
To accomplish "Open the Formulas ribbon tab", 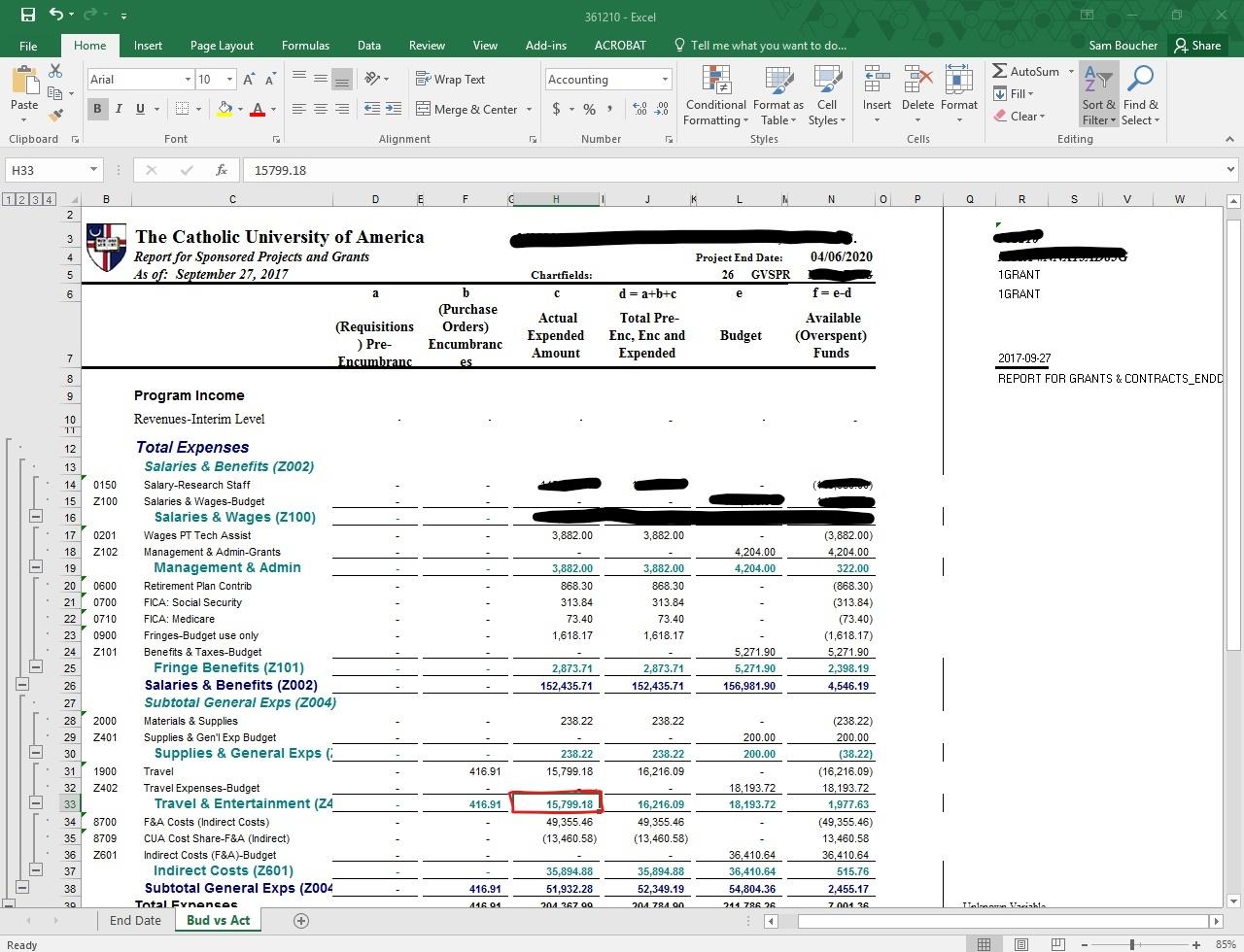I will (305, 46).
